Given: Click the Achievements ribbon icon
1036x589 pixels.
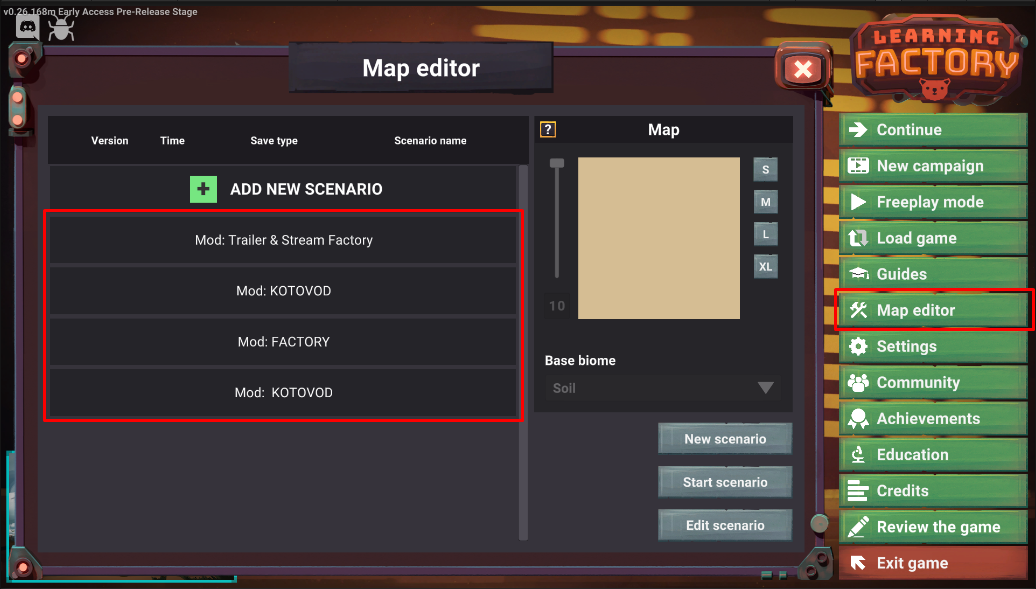Looking at the screenshot, I should (x=858, y=418).
